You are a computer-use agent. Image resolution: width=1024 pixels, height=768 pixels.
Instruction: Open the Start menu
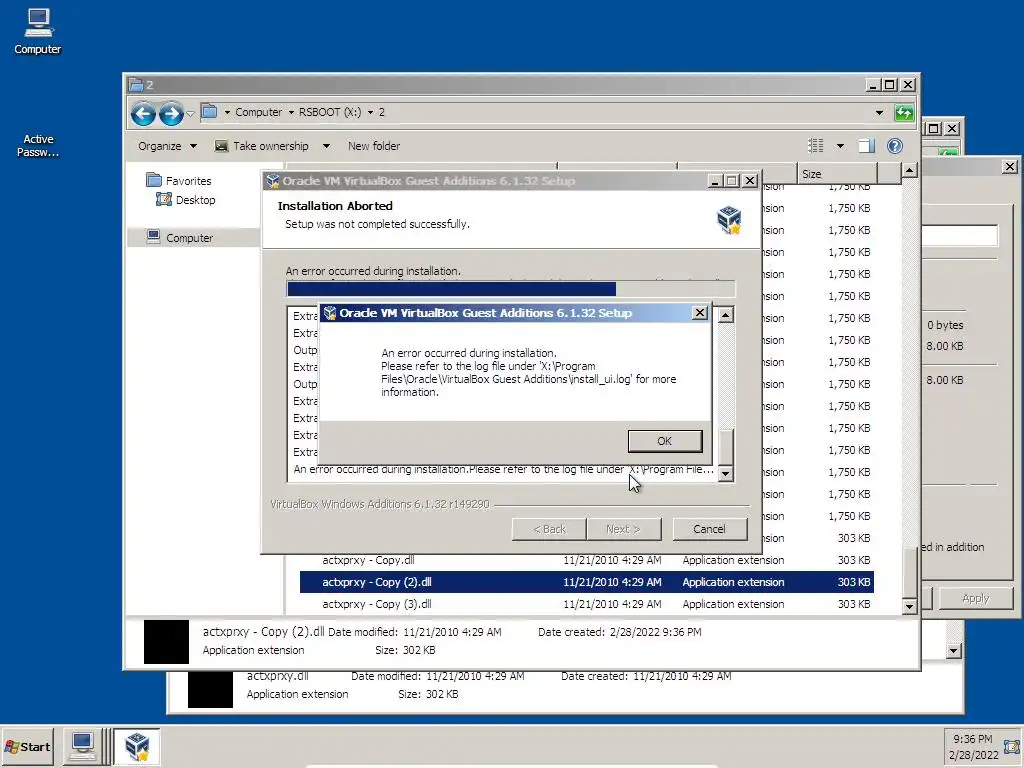[28, 746]
